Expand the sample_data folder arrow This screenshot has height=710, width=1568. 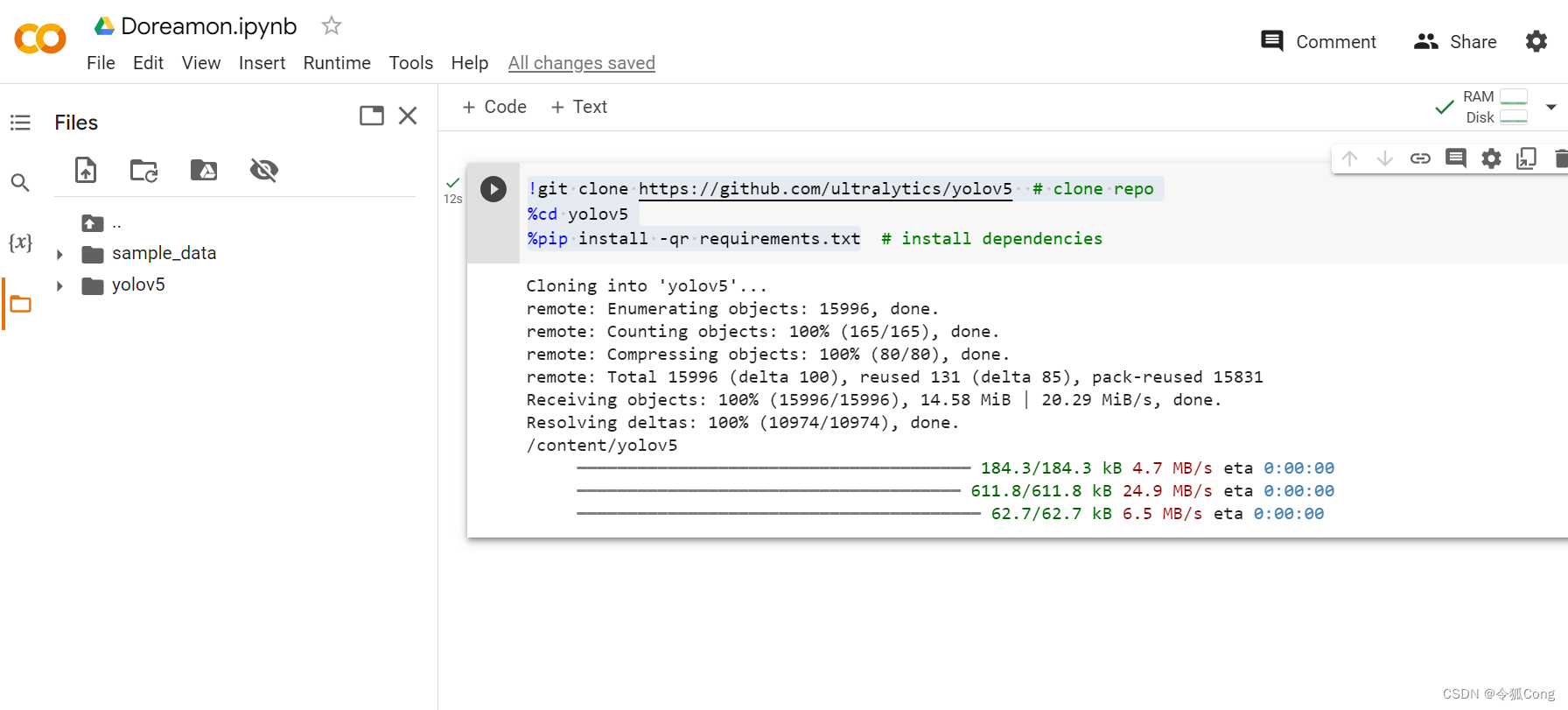coord(59,255)
